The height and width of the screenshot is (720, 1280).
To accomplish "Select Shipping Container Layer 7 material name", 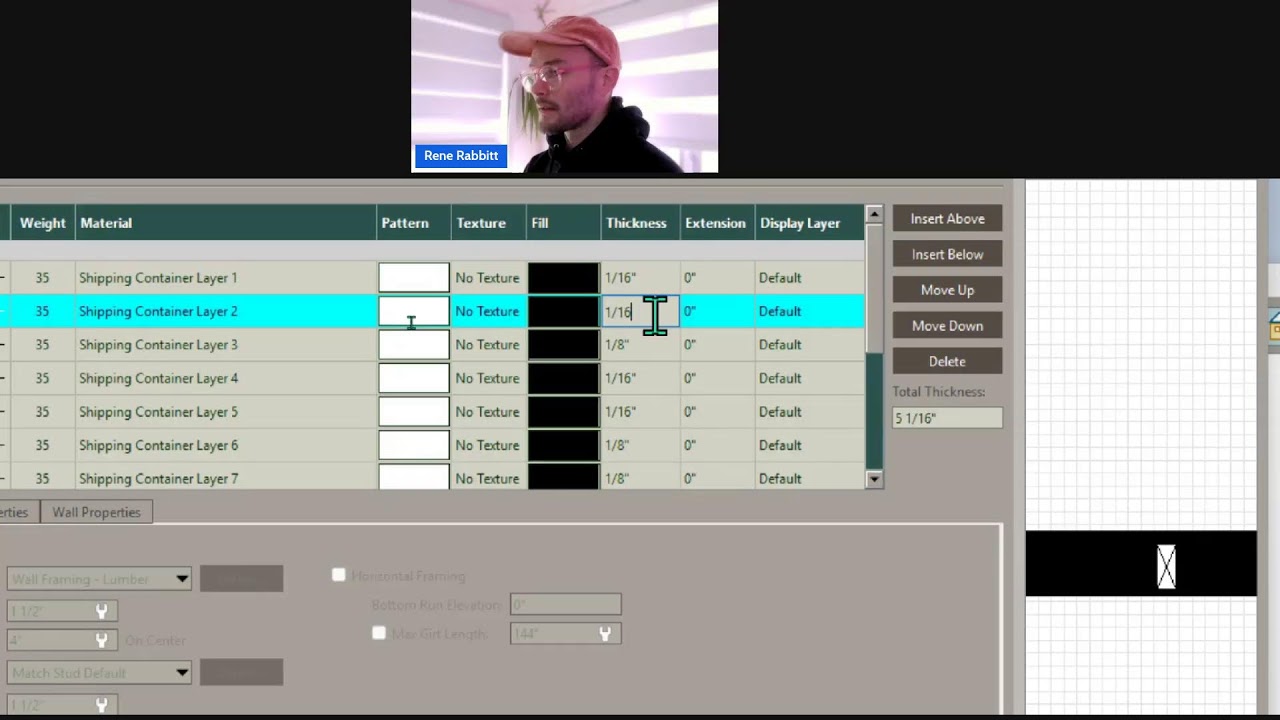I will 158,479.
